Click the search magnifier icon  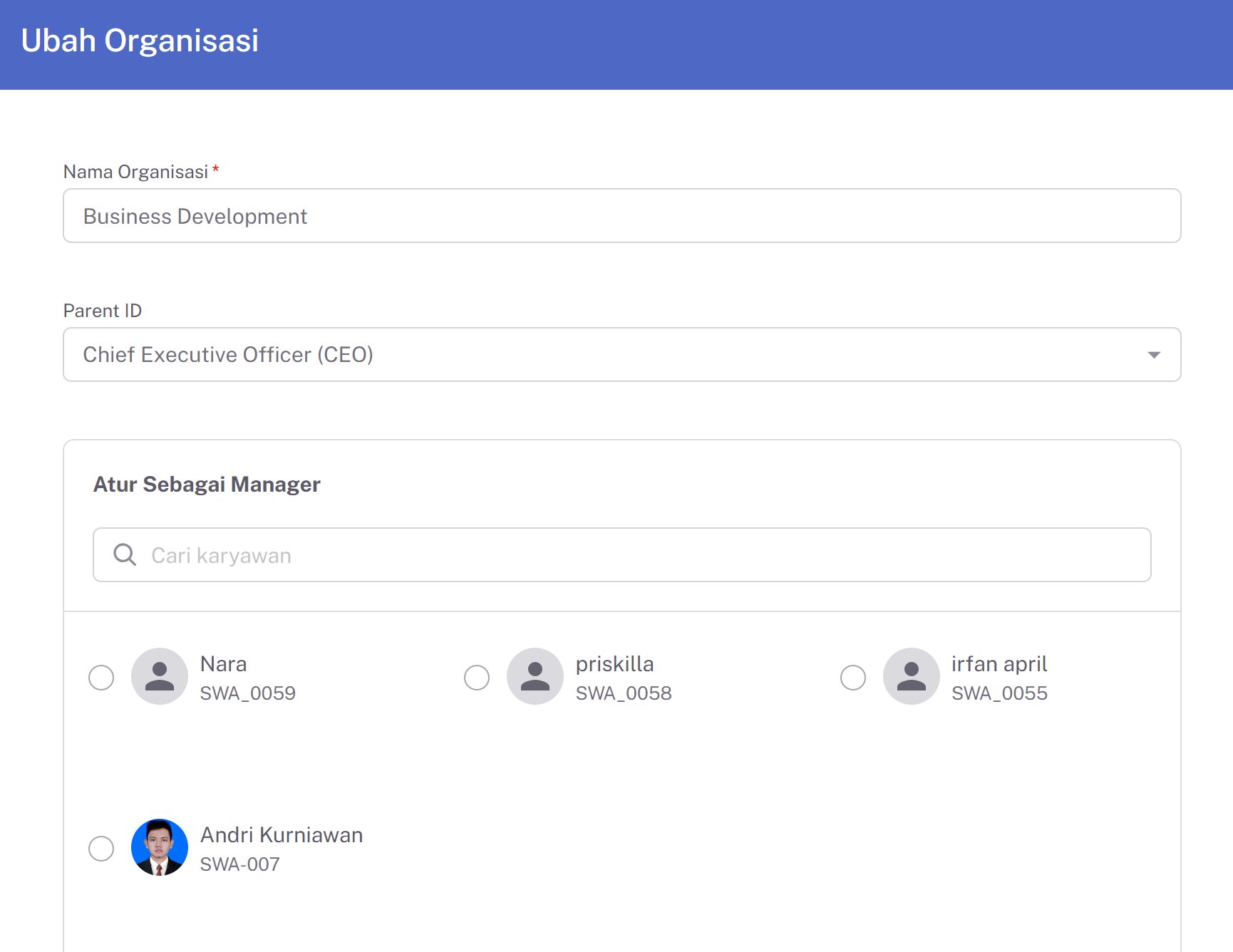coord(125,554)
